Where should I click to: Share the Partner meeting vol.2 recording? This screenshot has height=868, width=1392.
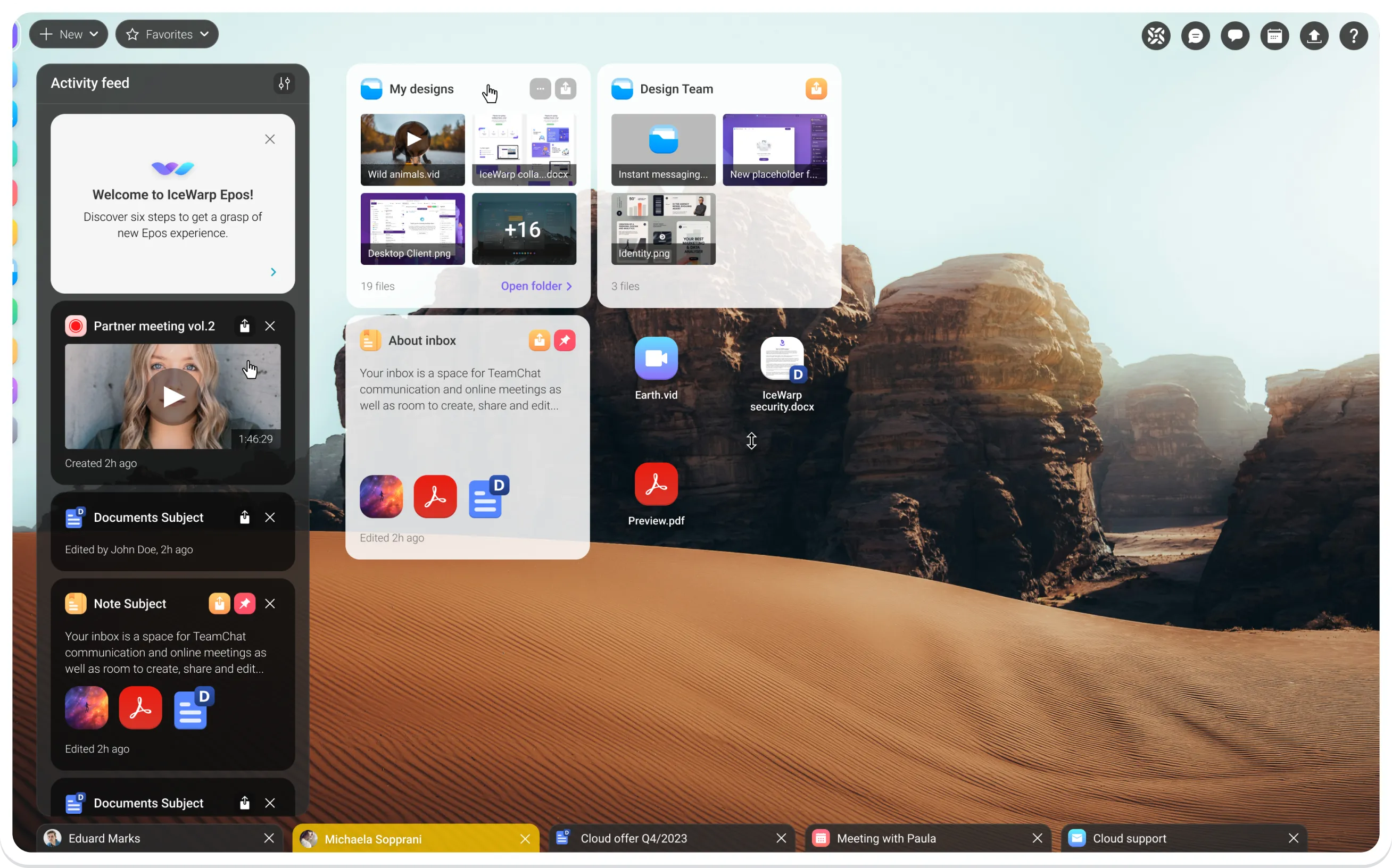[245, 326]
